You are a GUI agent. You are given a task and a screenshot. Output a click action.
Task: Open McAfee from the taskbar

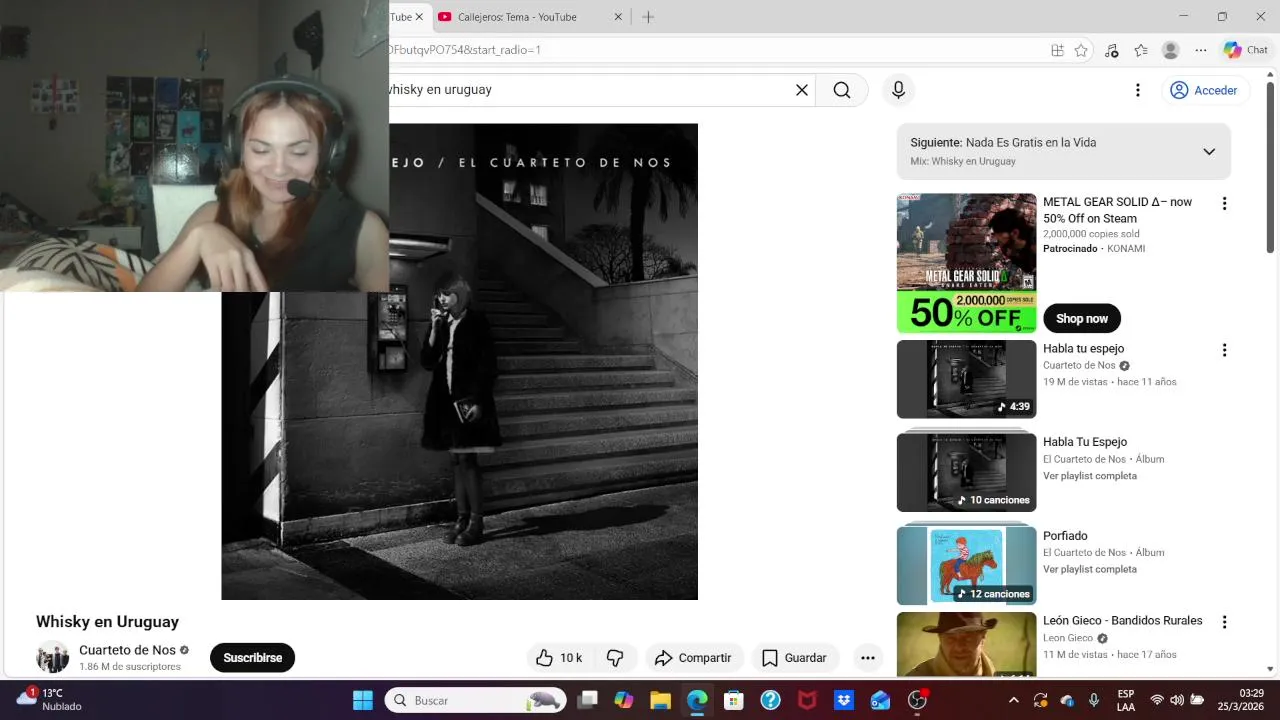tap(807, 700)
